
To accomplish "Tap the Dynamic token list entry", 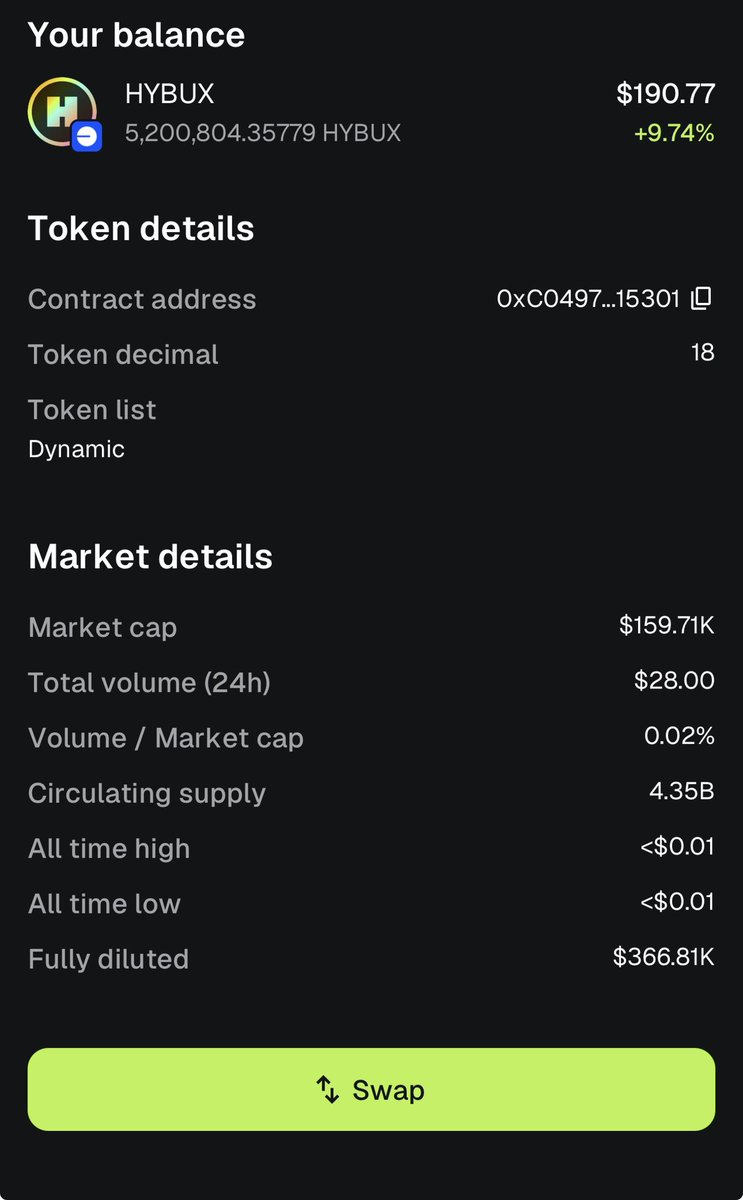I will click(x=76, y=449).
